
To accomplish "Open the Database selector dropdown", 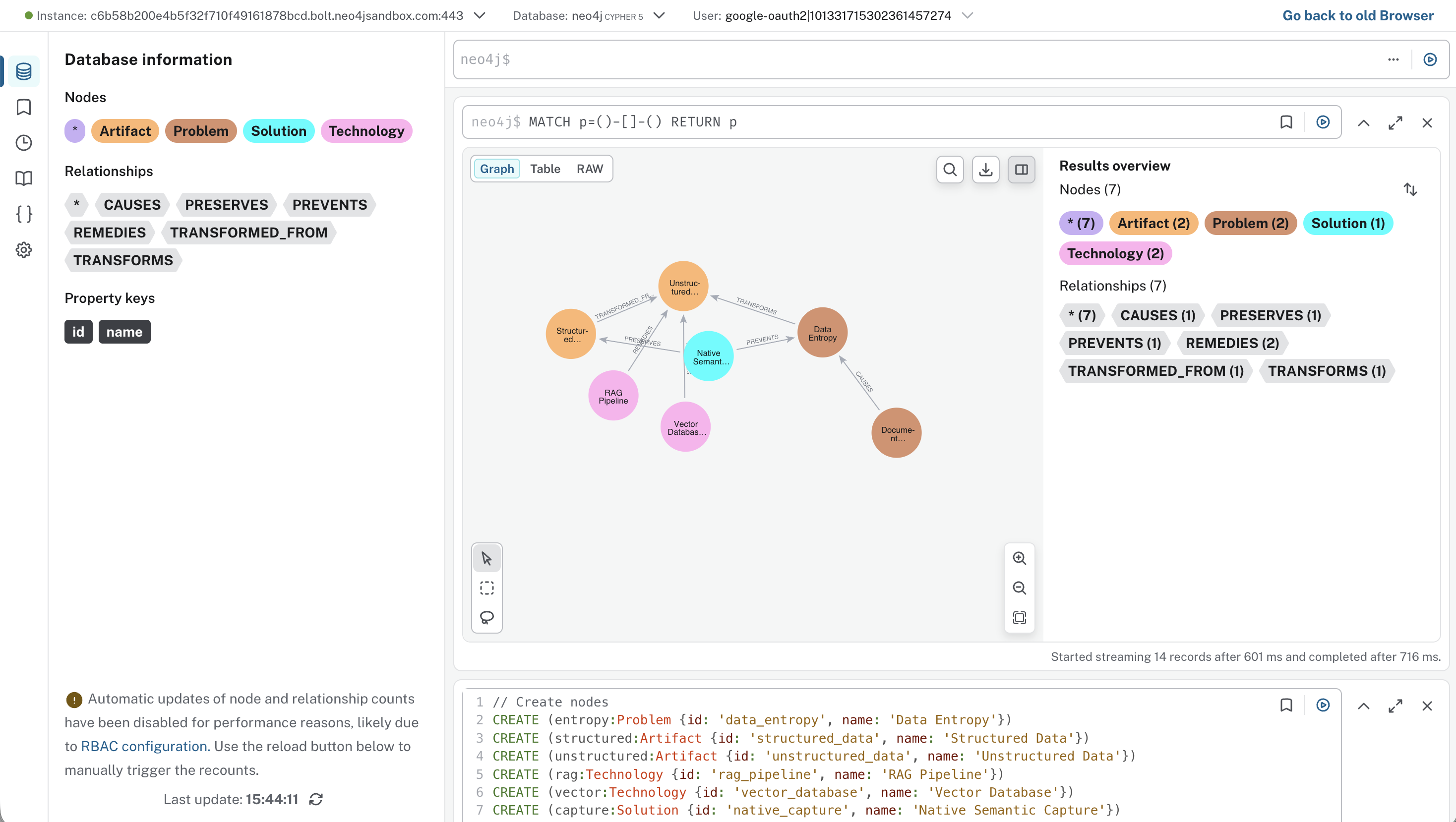I will [659, 15].
